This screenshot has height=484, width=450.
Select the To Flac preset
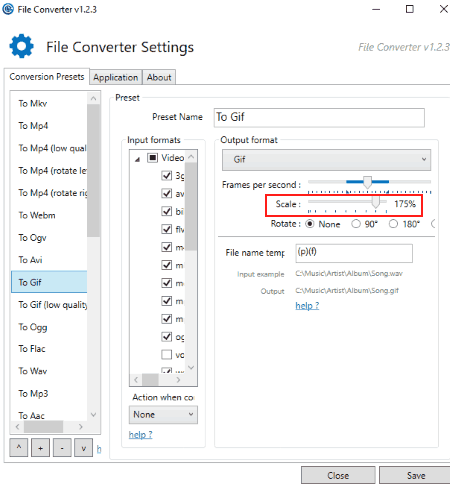(49, 349)
